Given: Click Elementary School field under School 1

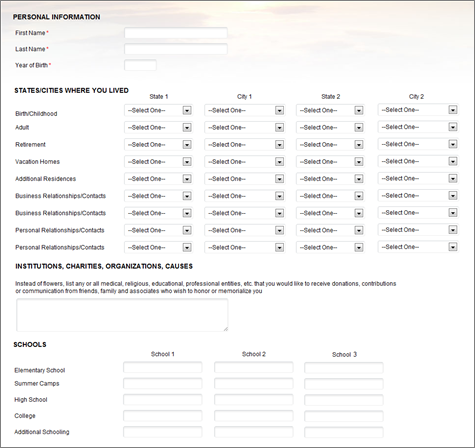Looking at the screenshot, I should tap(163, 367).
